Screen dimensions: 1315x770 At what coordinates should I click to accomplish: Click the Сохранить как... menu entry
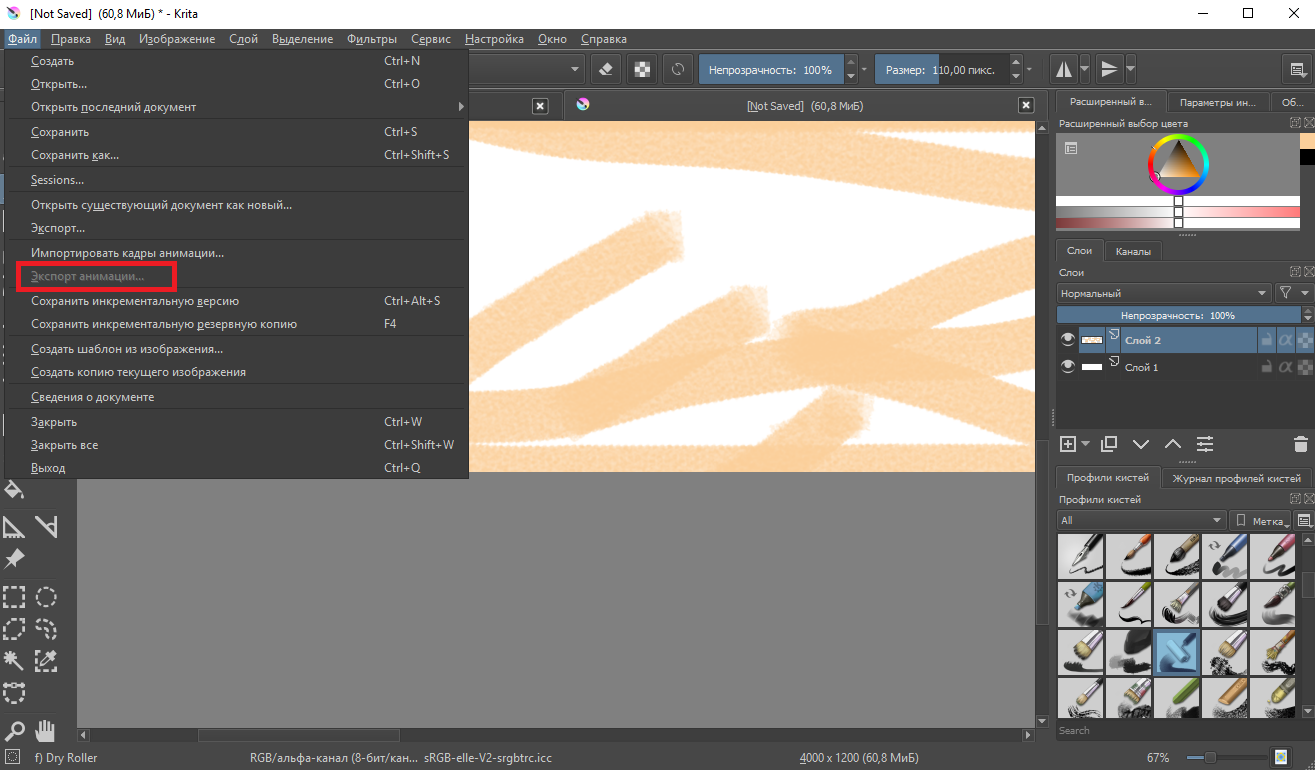pyautogui.click(x=75, y=155)
